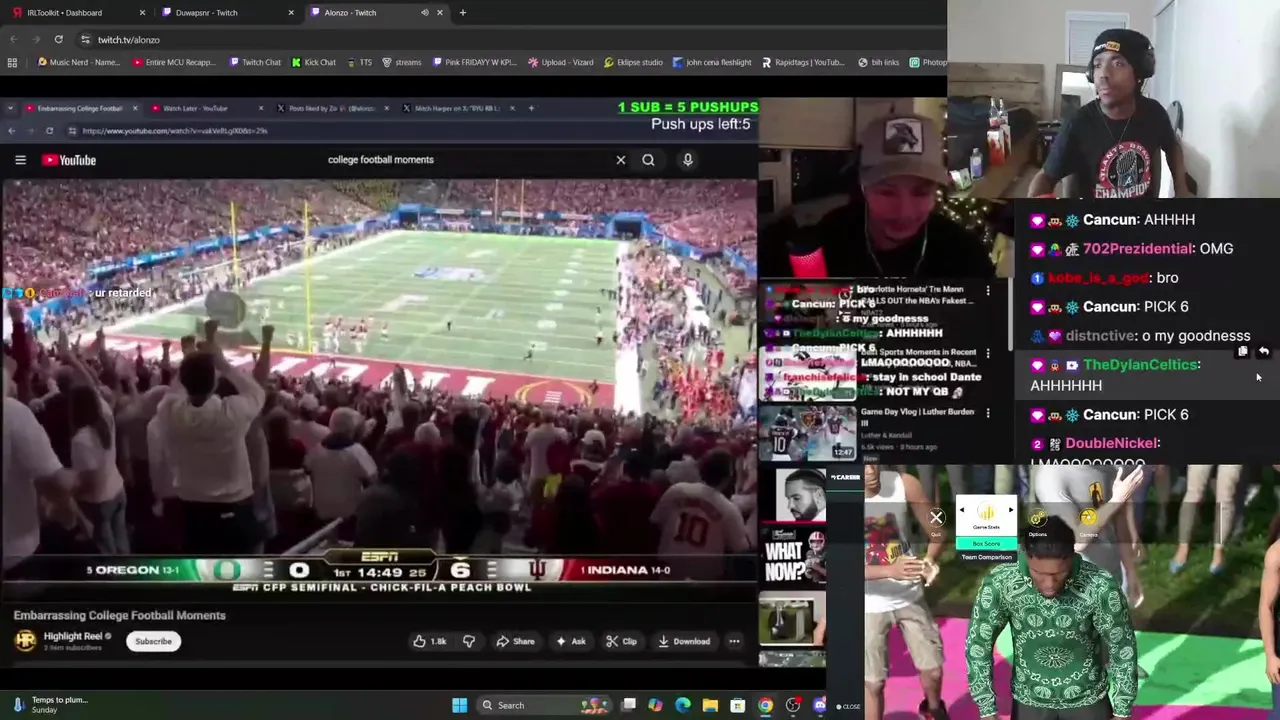Go to YouTube home via logo
Viewport: 1280px width, 720px height.
tap(69, 160)
